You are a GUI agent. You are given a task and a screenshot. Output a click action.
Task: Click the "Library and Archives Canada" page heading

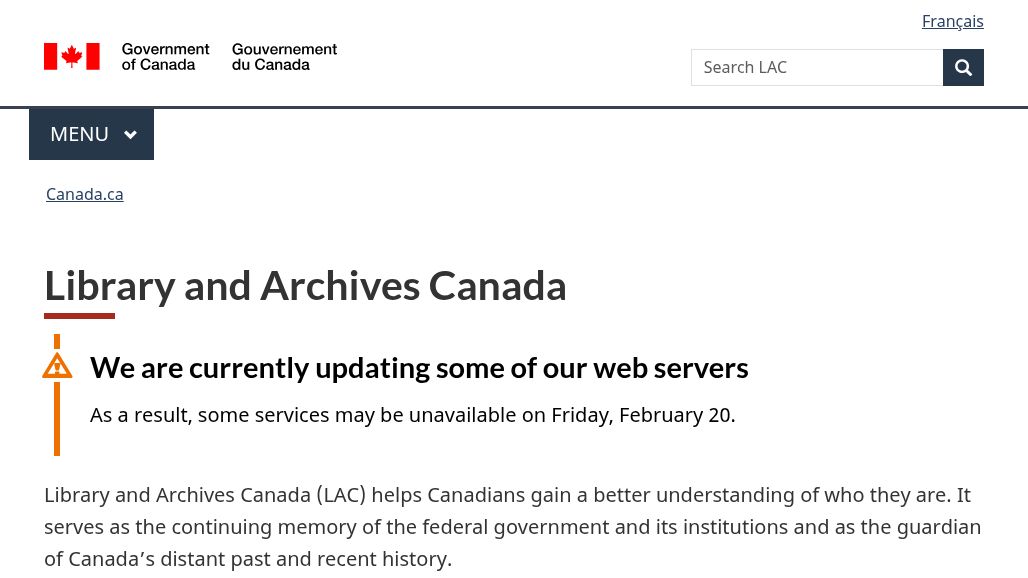[305, 286]
